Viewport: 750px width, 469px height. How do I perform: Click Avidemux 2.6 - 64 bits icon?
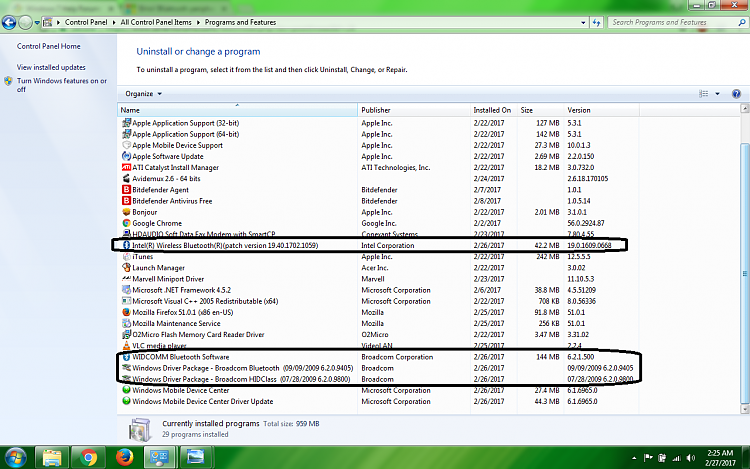pyautogui.click(x=126, y=179)
